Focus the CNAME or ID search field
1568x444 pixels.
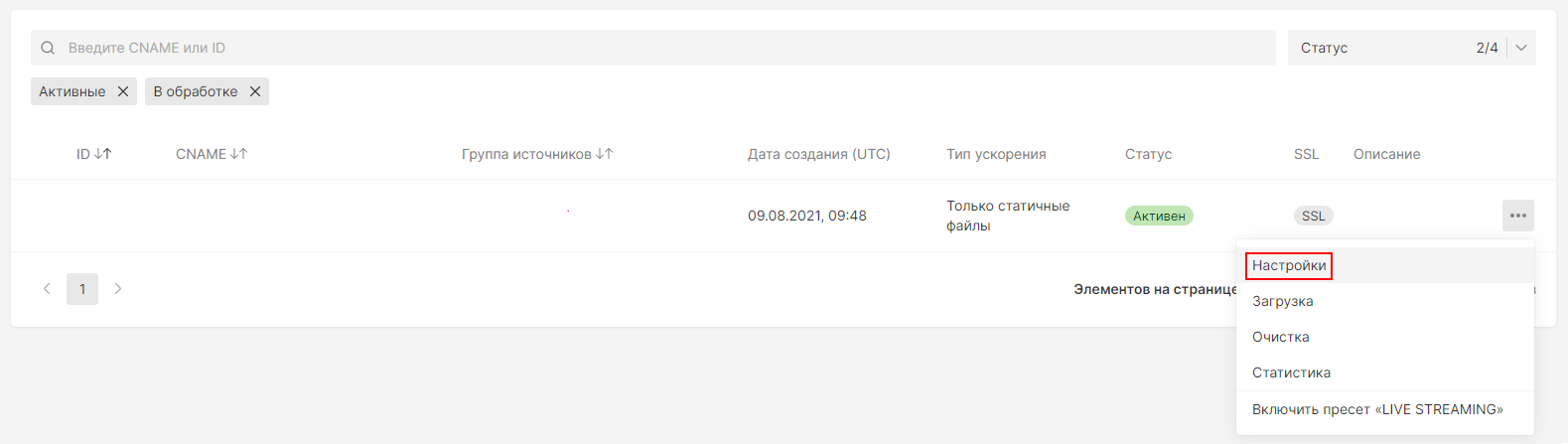653,48
